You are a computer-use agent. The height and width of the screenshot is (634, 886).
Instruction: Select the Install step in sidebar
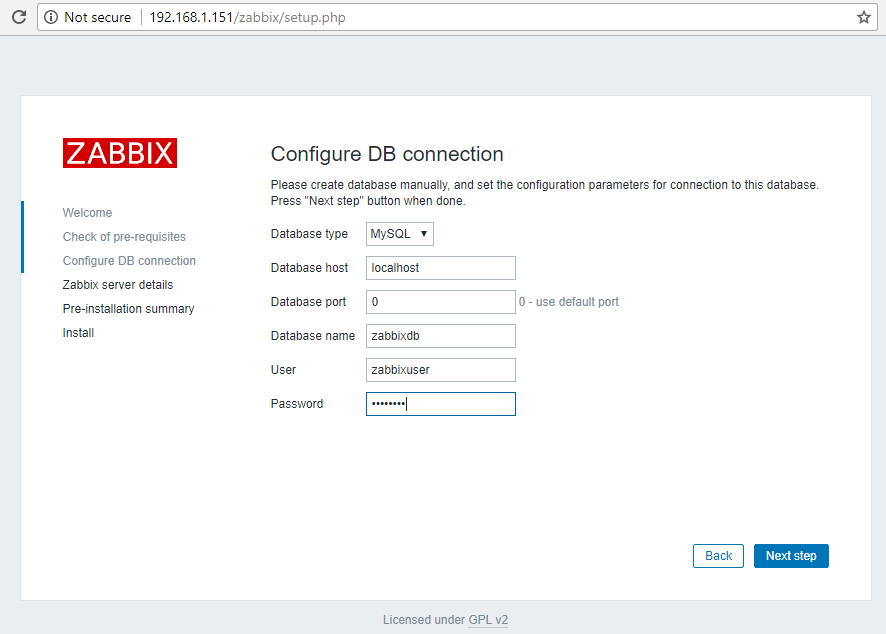tap(79, 333)
